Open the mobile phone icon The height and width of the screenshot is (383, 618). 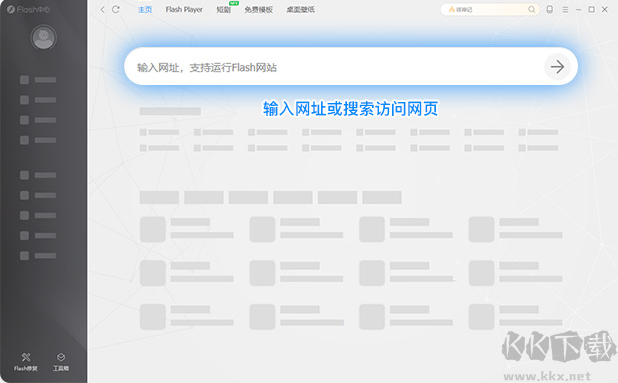pyautogui.click(x=550, y=9)
